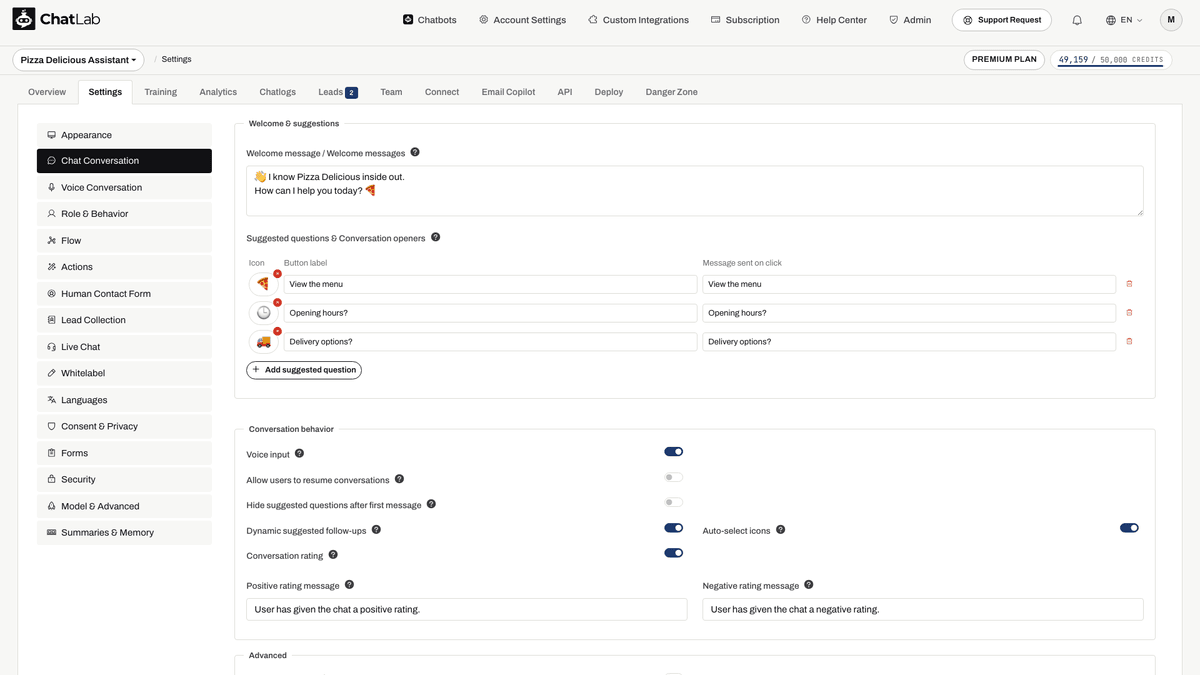1200x675 pixels.
Task: Switch to the Training tab
Action: point(160,92)
